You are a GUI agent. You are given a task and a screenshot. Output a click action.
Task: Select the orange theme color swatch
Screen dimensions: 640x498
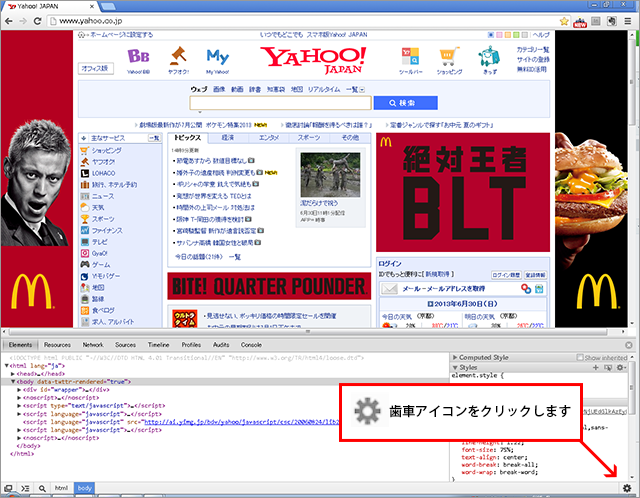pos(508,35)
